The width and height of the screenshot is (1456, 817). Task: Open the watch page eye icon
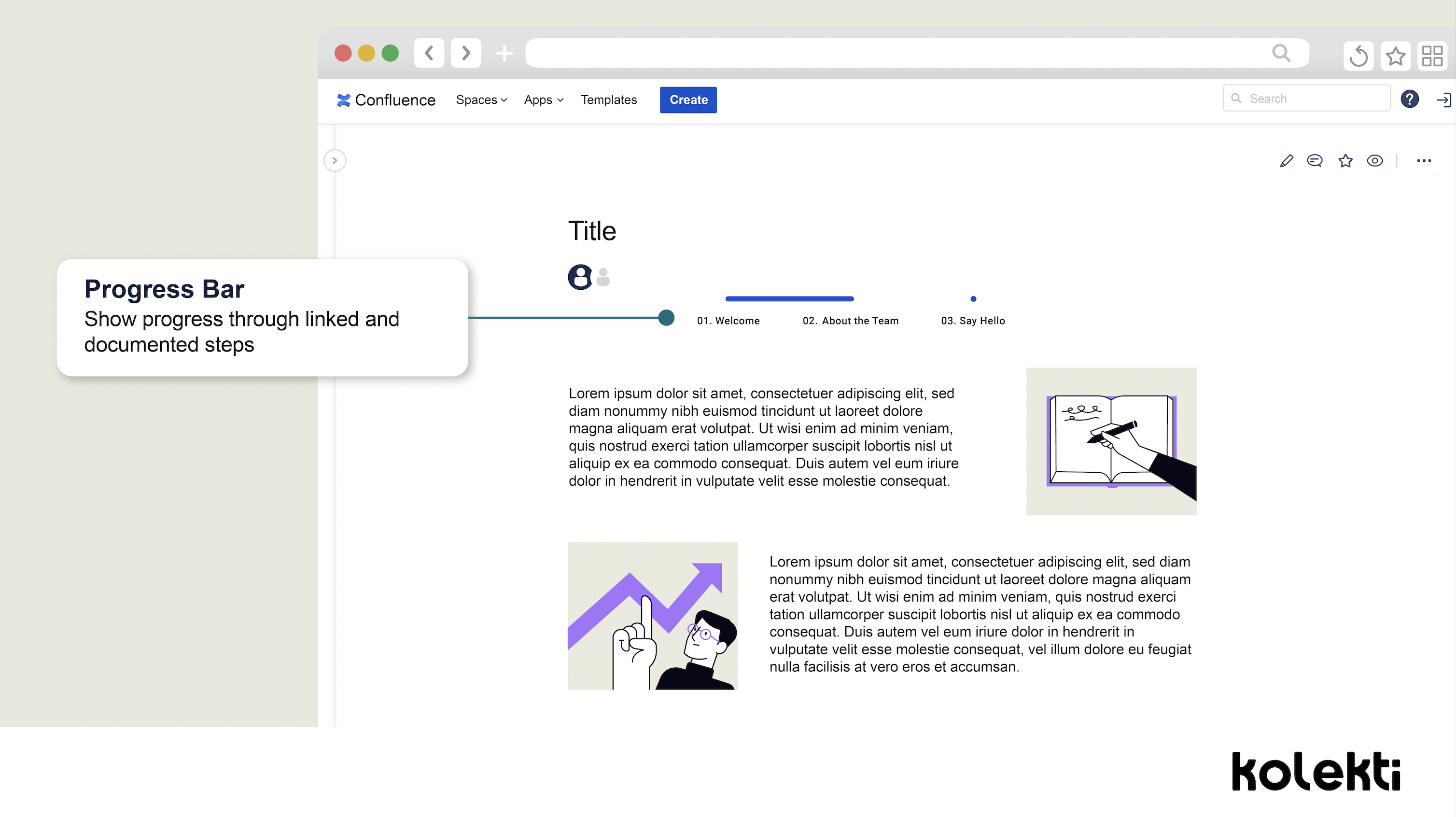pyautogui.click(x=1375, y=161)
